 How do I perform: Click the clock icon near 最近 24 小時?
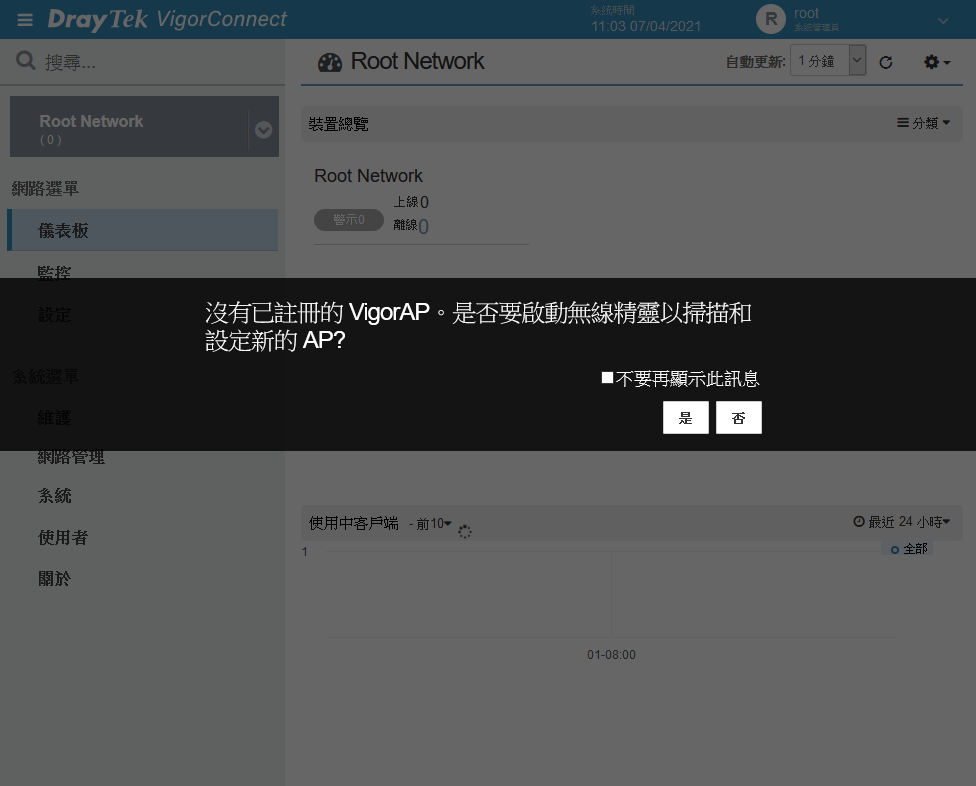click(858, 522)
